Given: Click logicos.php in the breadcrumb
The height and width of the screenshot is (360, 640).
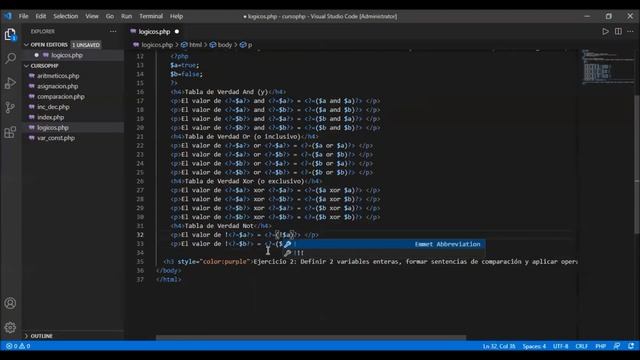Looking at the screenshot, I should pyautogui.click(x=157, y=45).
